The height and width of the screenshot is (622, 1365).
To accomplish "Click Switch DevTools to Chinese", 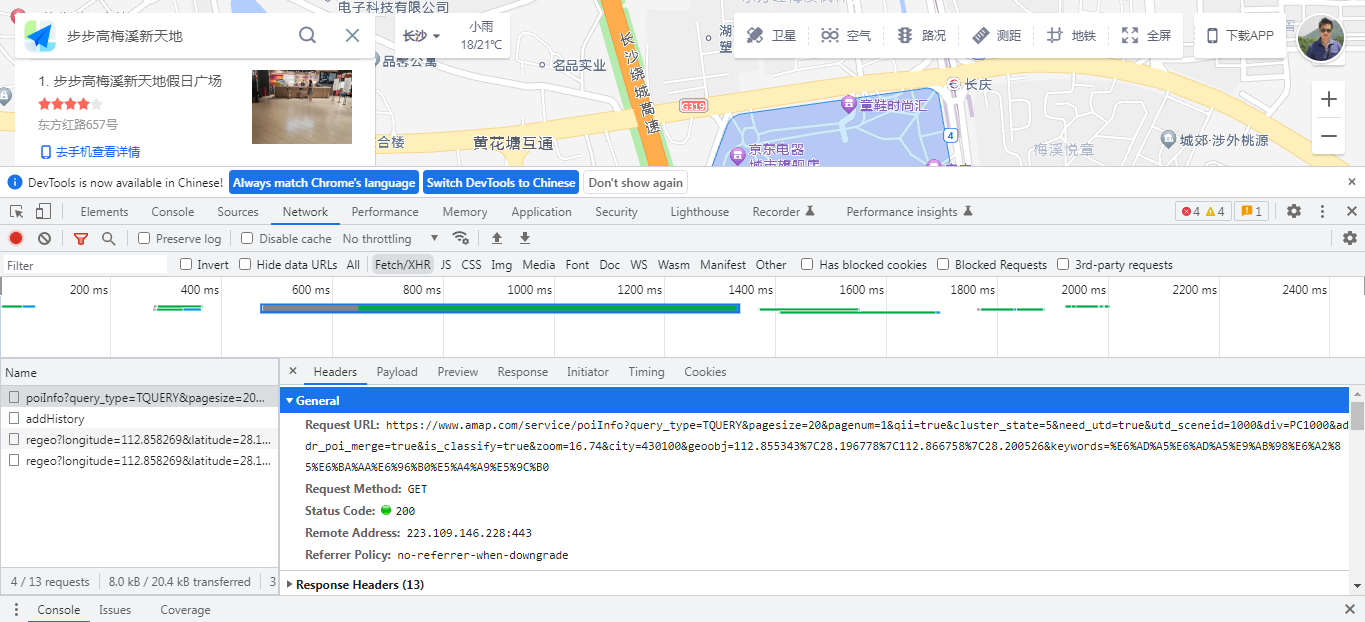I will pyautogui.click(x=501, y=182).
